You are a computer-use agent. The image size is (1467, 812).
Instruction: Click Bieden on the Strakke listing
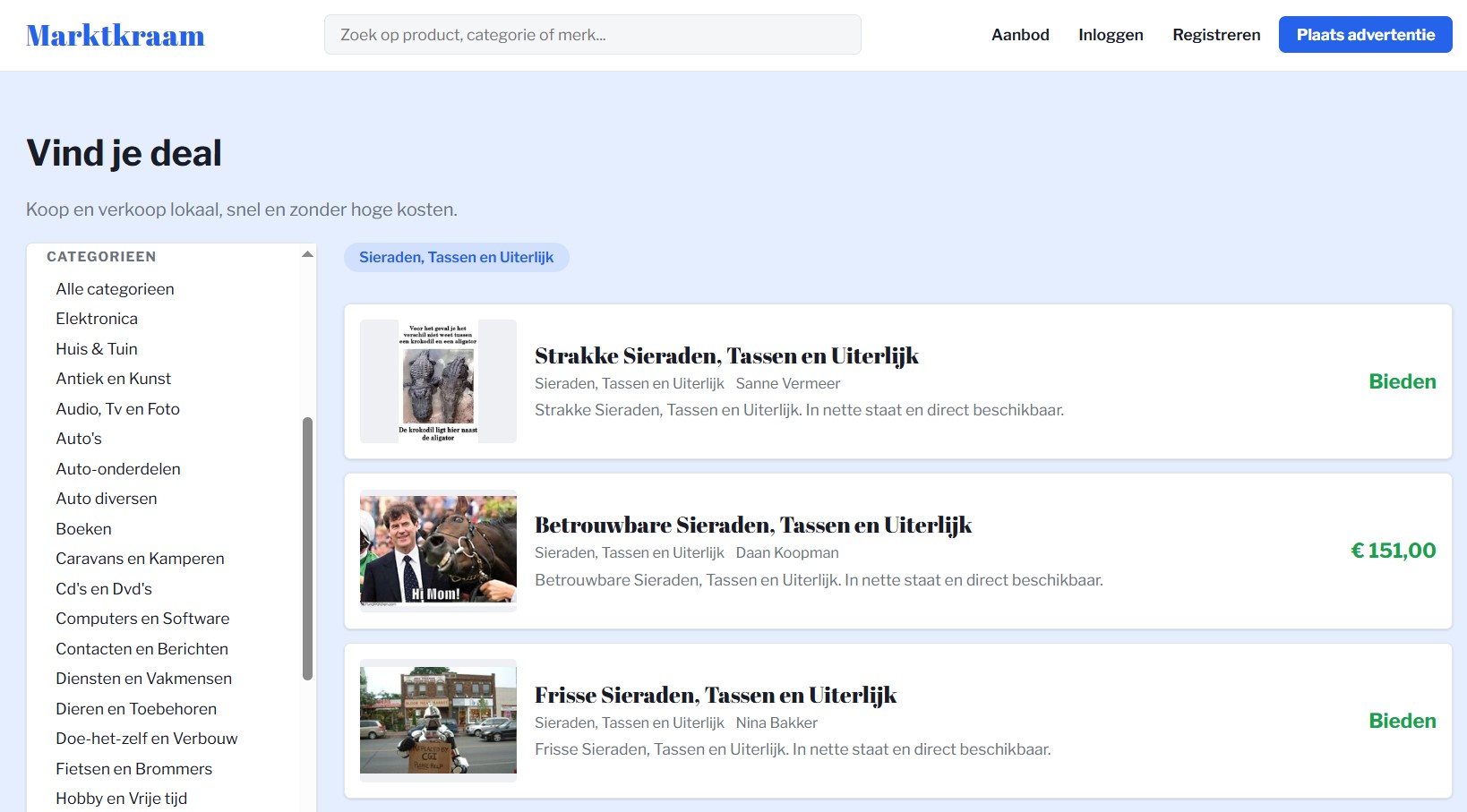coord(1402,382)
